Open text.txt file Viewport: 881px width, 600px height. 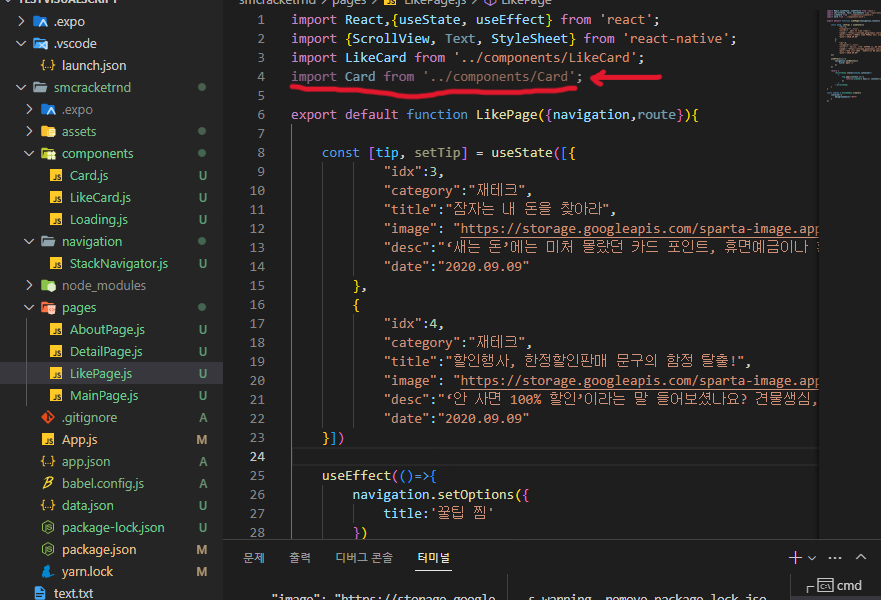click(x=73, y=593)
